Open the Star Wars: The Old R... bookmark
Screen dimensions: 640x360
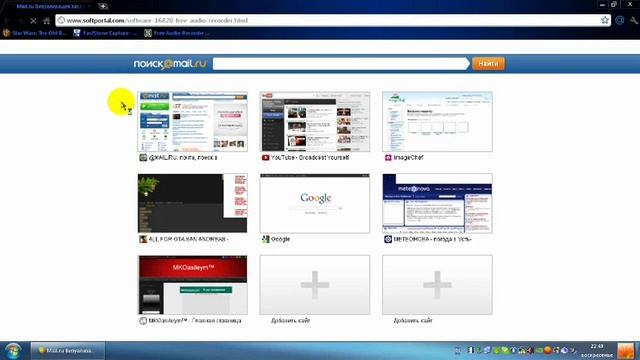[35, 33]
